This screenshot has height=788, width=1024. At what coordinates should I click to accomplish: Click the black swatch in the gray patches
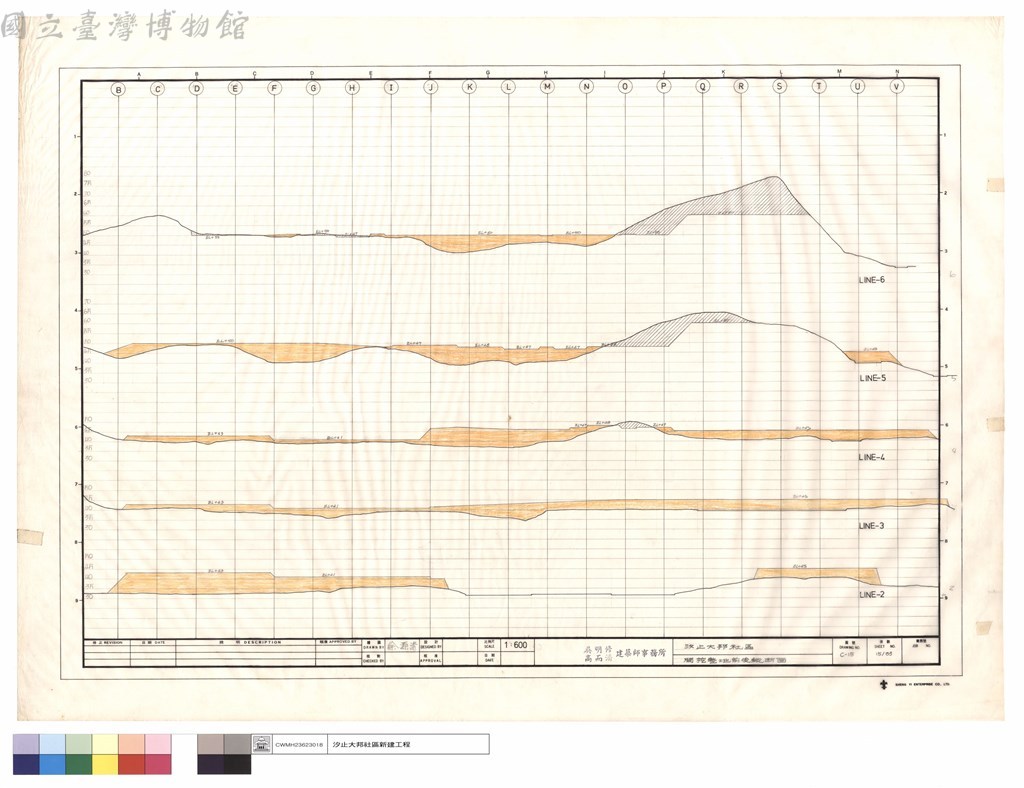tap(237, 764)
